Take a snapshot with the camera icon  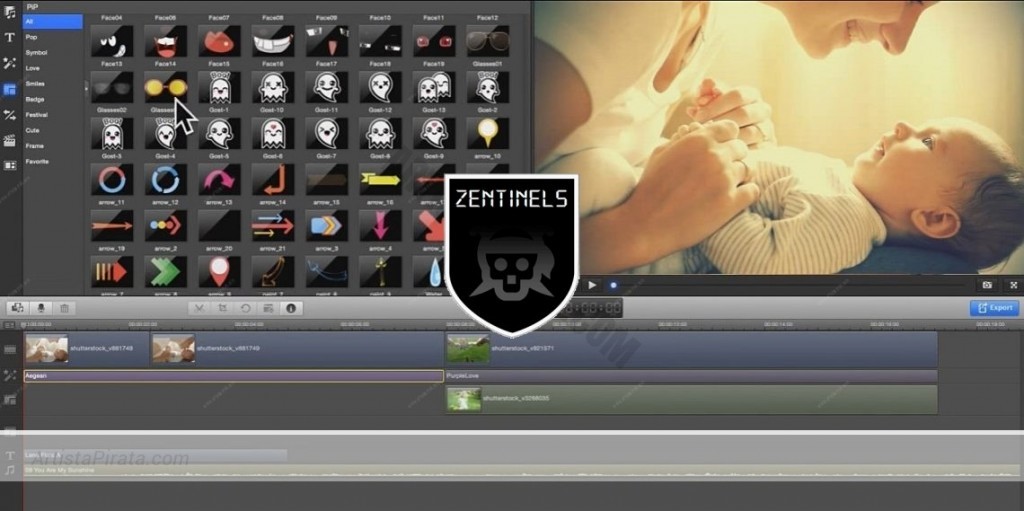(x=987, y=285)
